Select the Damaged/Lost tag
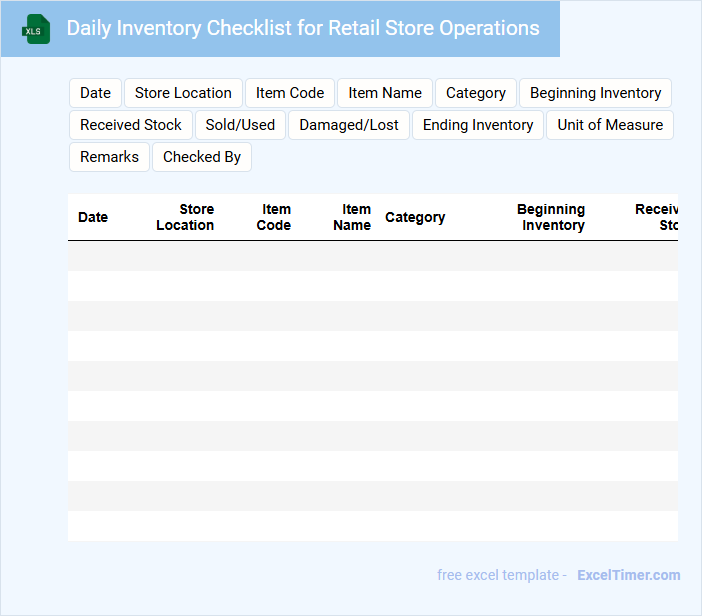702x616 pixels. pos(349,125)
